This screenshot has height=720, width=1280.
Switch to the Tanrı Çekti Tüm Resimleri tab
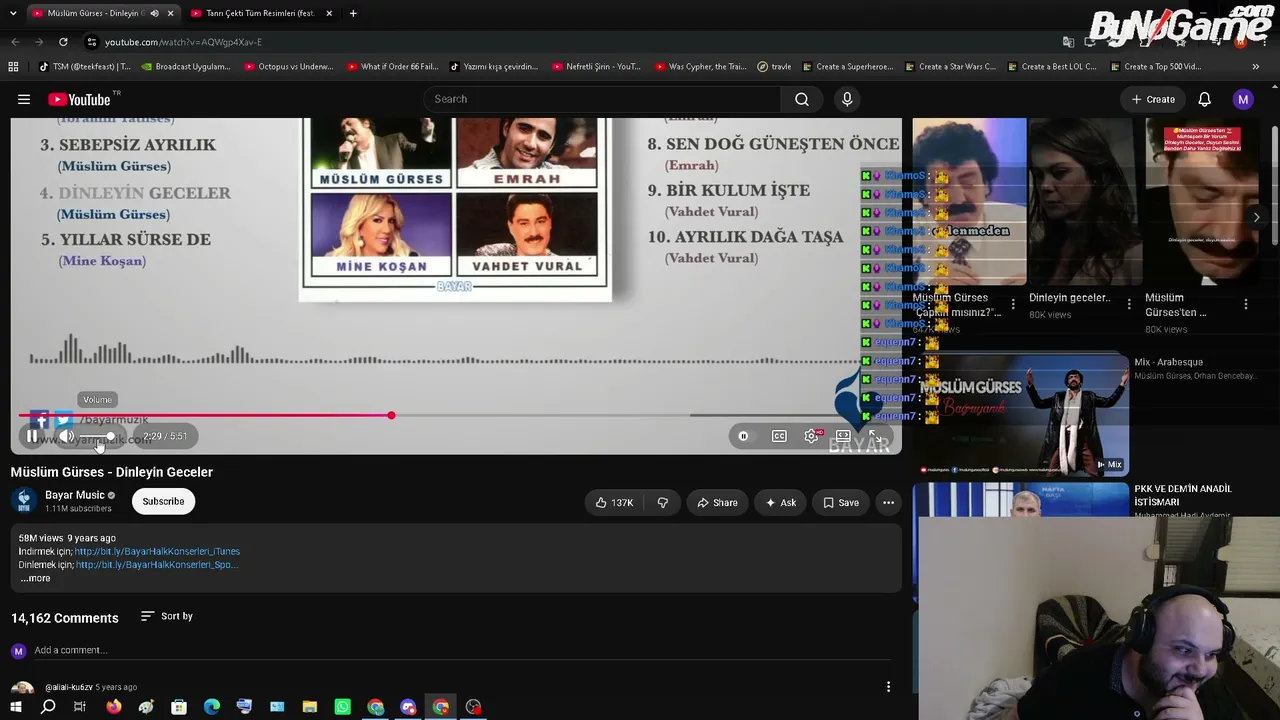pos(260,13)
